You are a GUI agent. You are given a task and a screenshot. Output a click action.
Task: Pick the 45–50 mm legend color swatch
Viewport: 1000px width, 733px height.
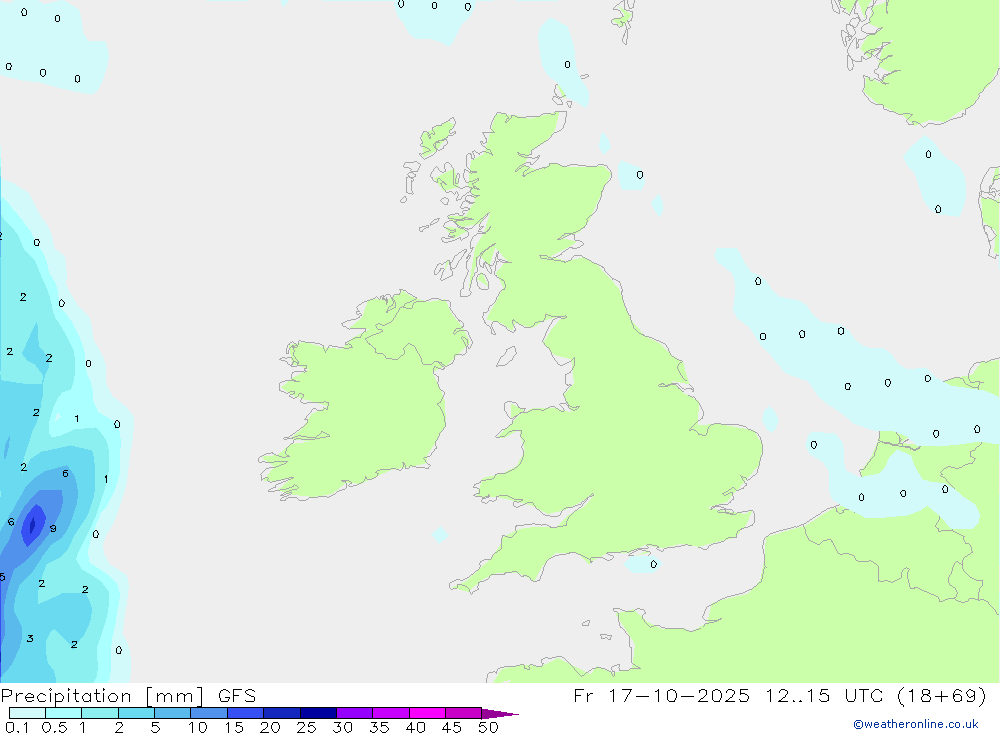(464, 713)
